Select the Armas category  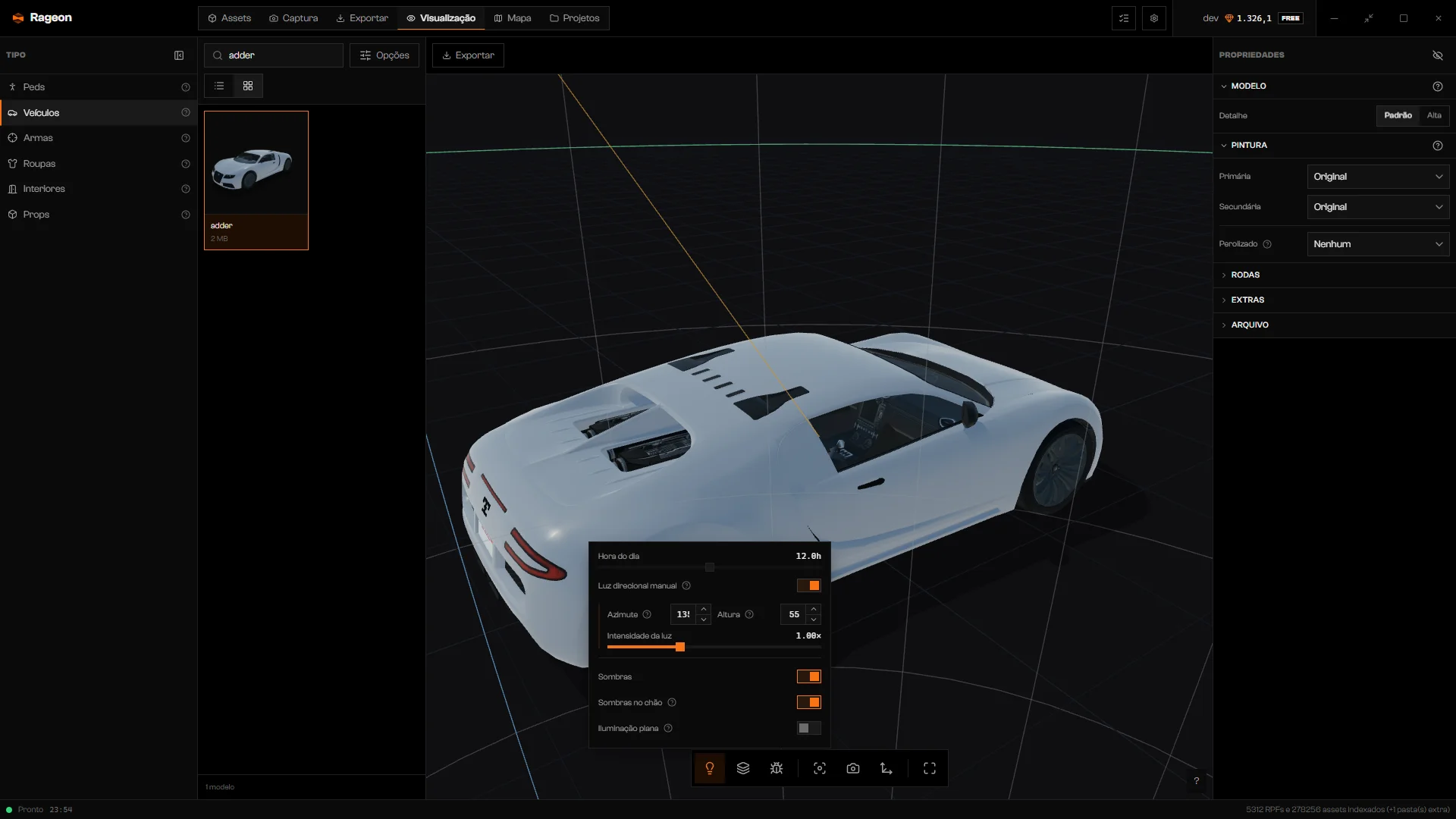tap(99, 138)
